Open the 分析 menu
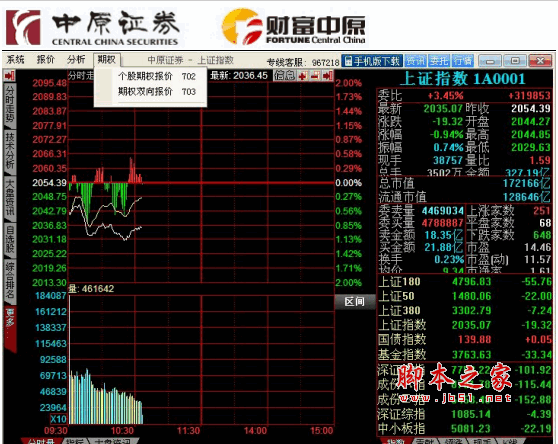Screen dimensions: 558x444 coord(76,60)
